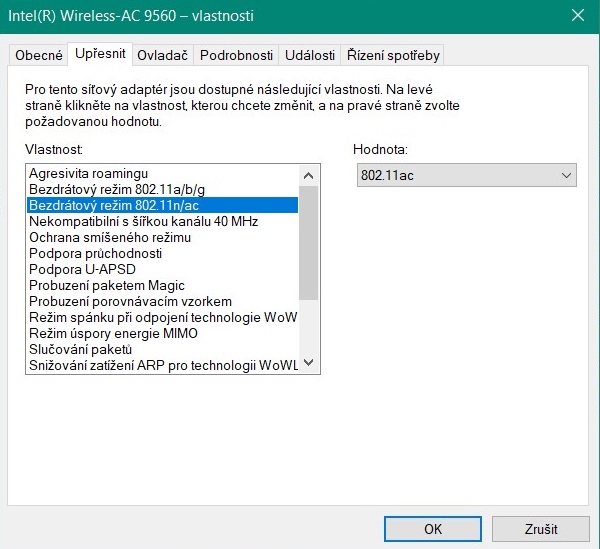
Task: Select Agresivita roamingu property
Action: [88, 173]
